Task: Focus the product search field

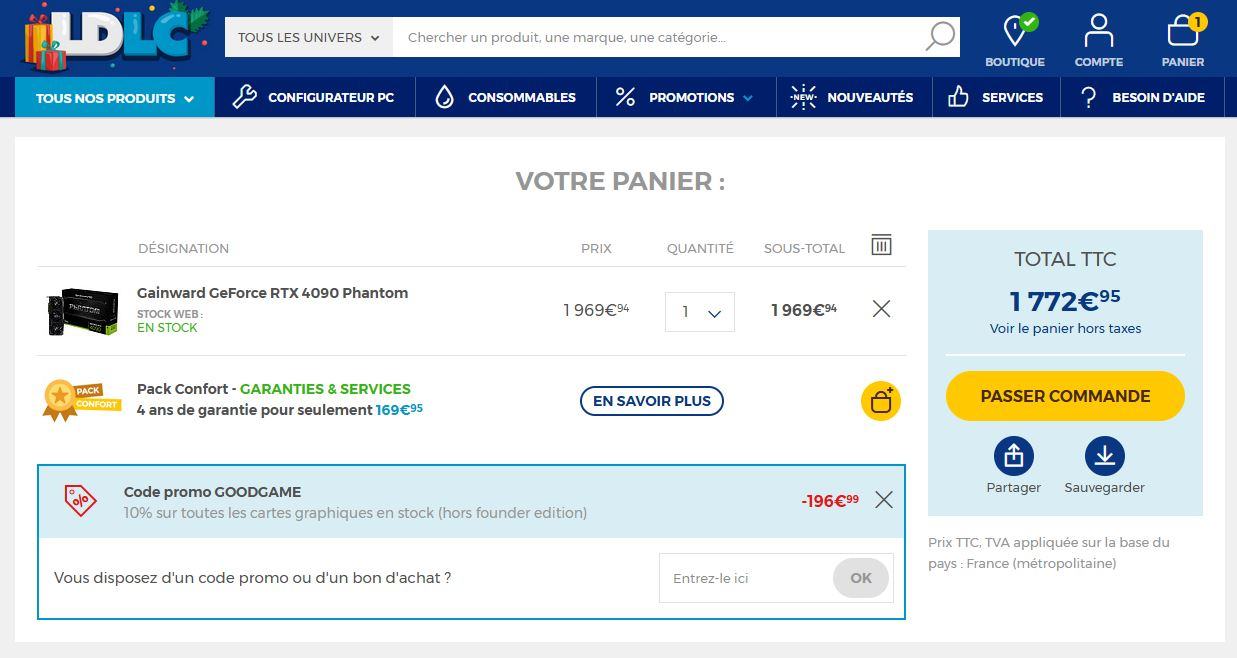Action: click(x=657, y=37)
